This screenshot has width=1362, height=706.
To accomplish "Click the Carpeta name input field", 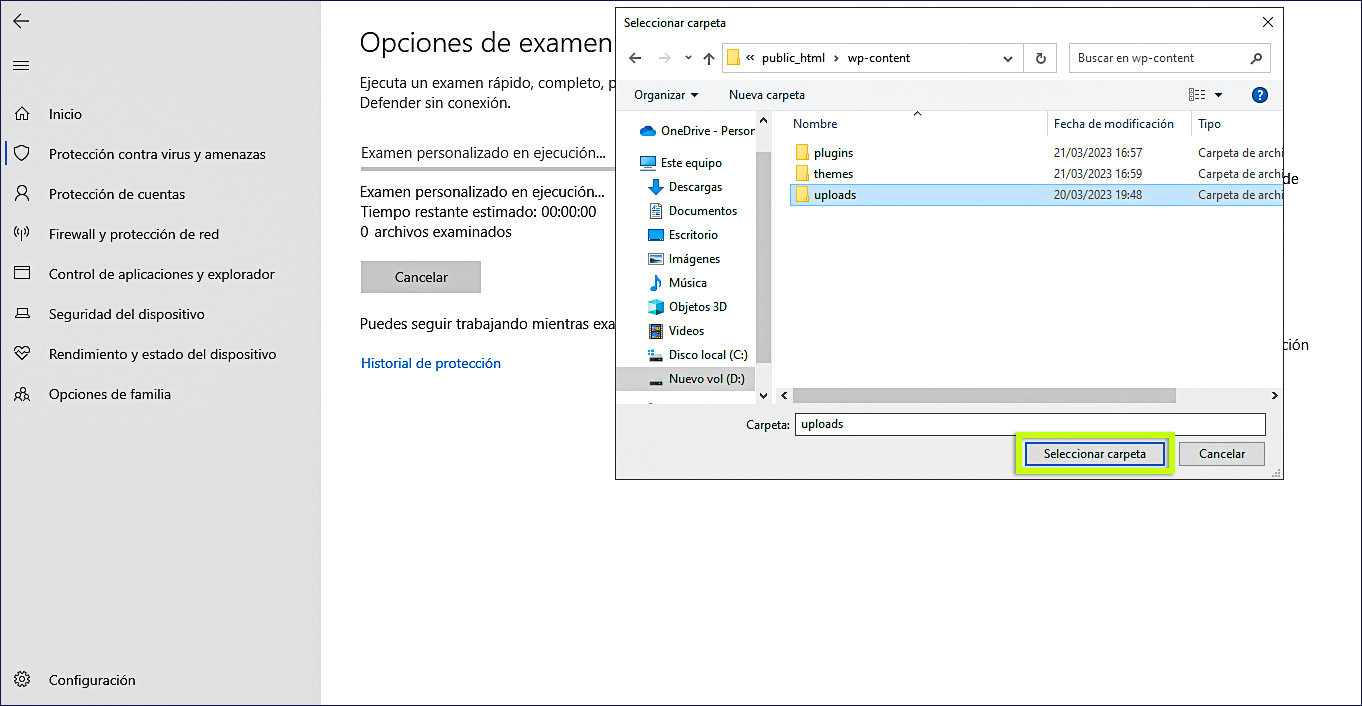I will coord(1030,424).
